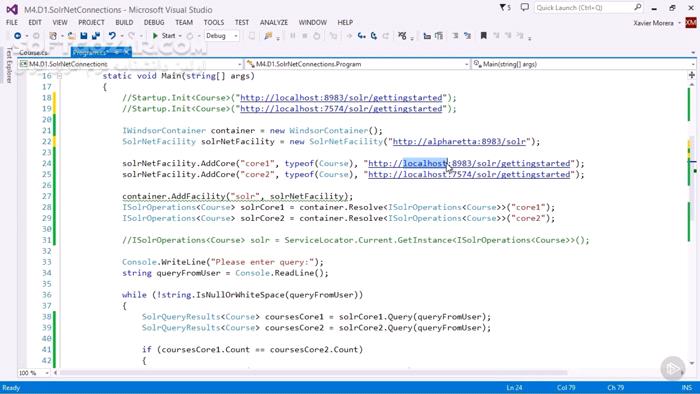Open the Test Explorer side panel tab

[x=8, y=65]
